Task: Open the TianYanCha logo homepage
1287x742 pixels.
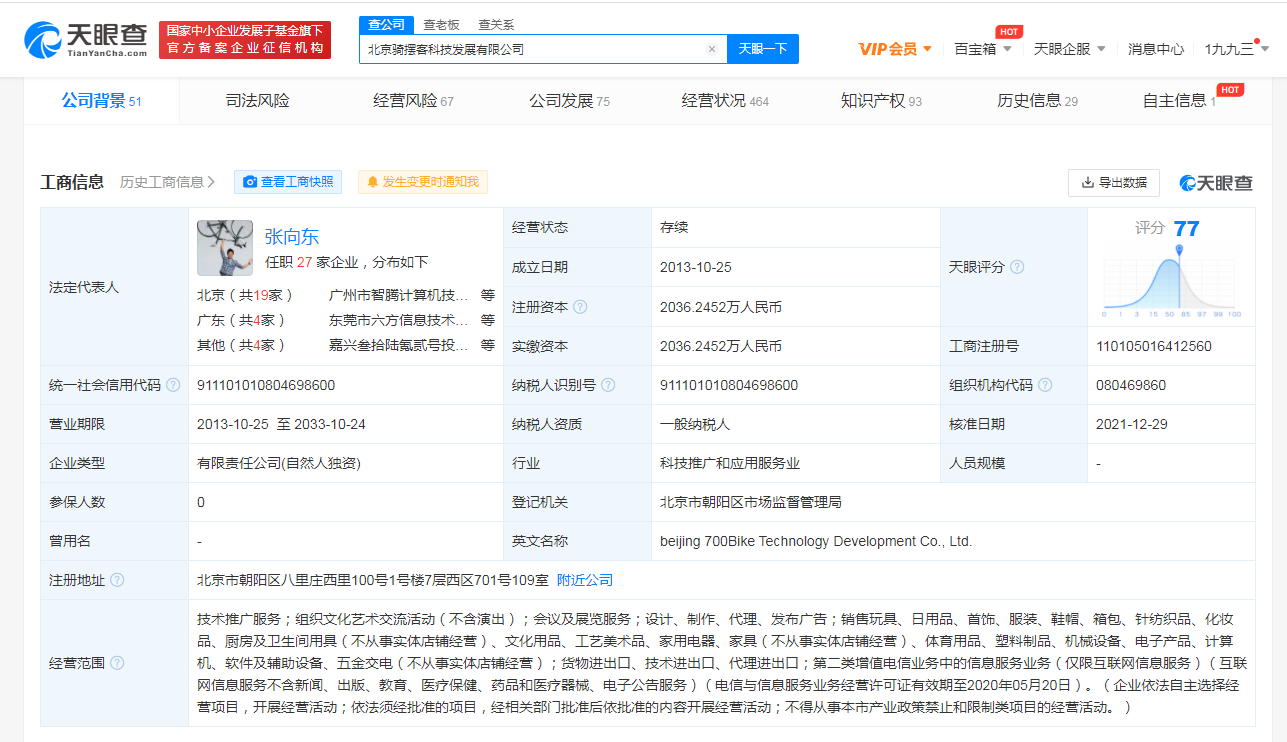Action: point(85,39)
